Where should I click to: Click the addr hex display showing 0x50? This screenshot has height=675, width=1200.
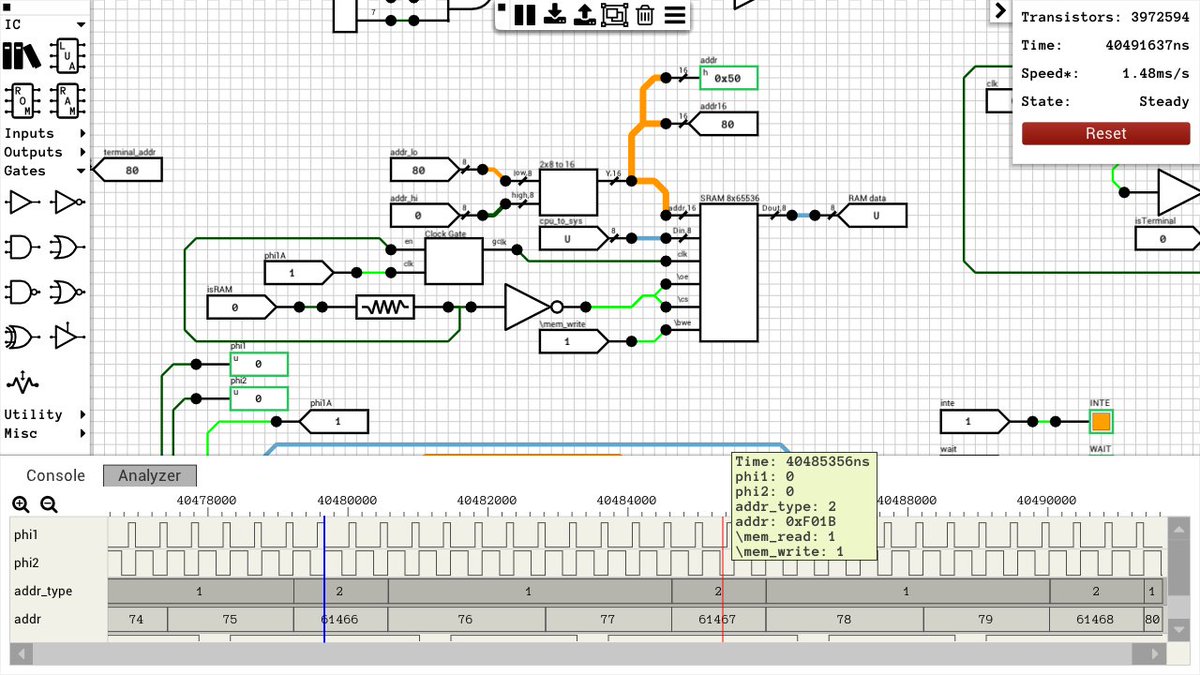(728, 78)
